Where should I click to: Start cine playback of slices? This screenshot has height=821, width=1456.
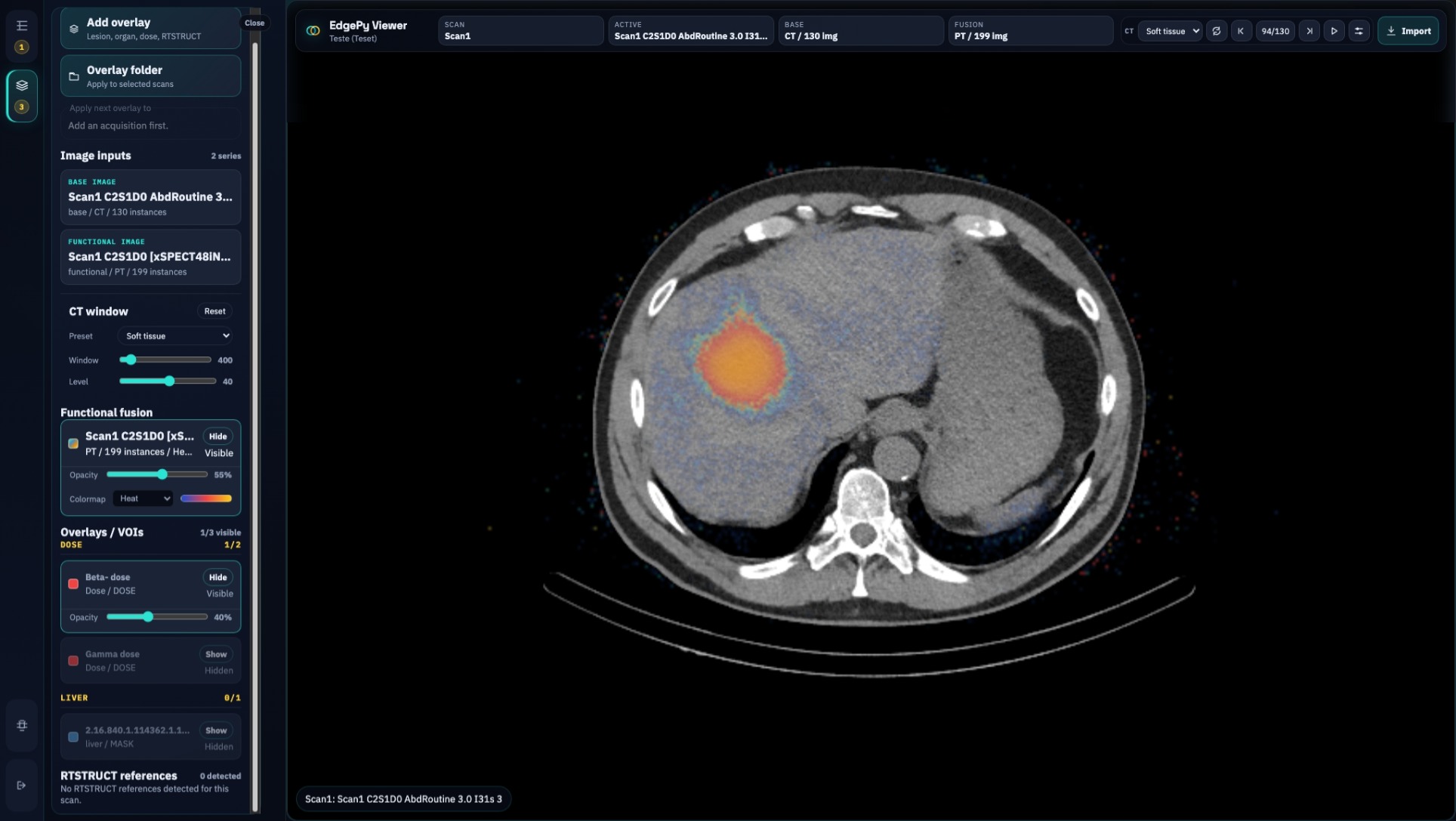pyautogui.click(x=1334, y=31)
